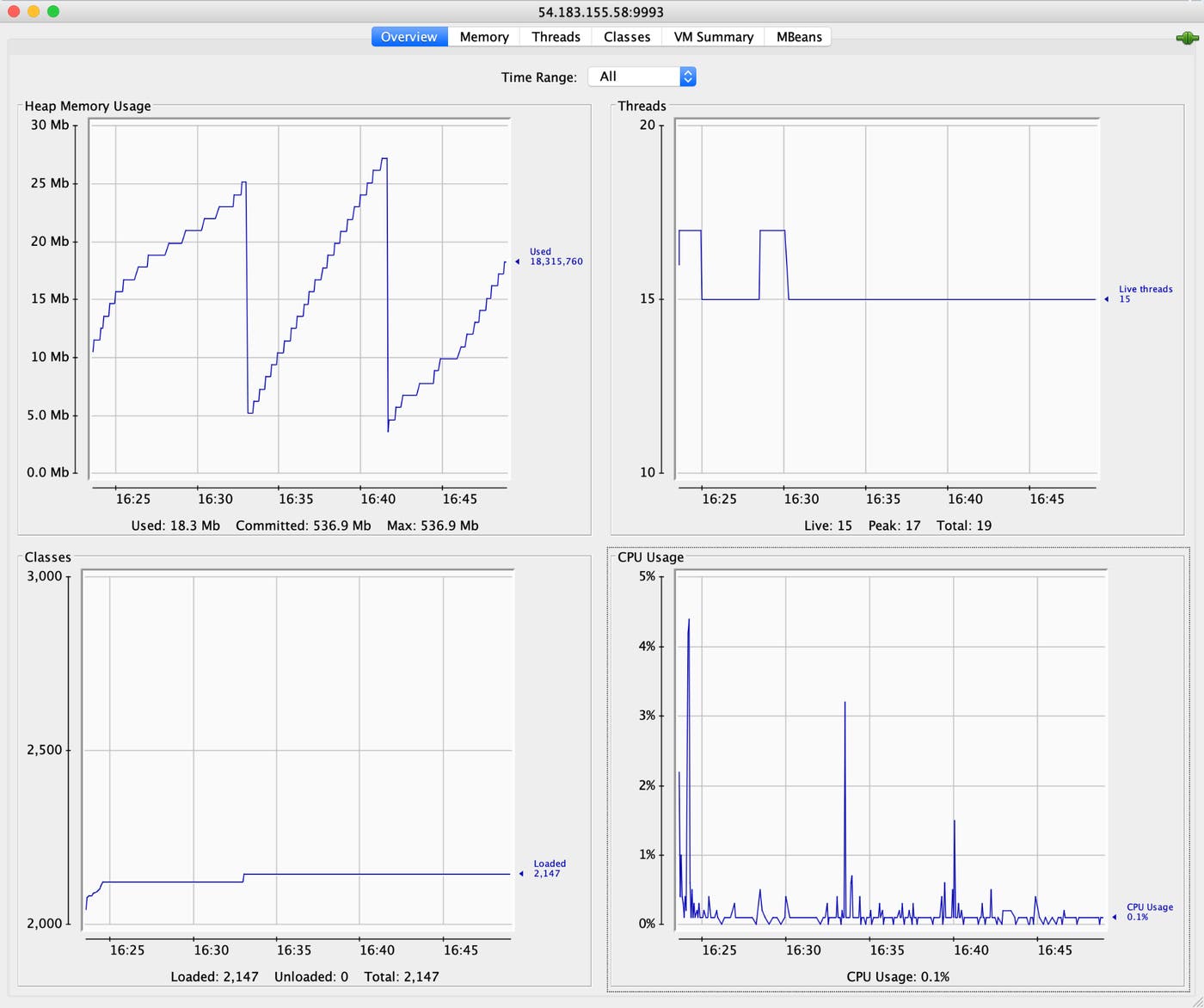This screenshot has height=1008, width=1204.
Task: Click the resize grip in bottom-right corner
Action: click(1197, 1000)
